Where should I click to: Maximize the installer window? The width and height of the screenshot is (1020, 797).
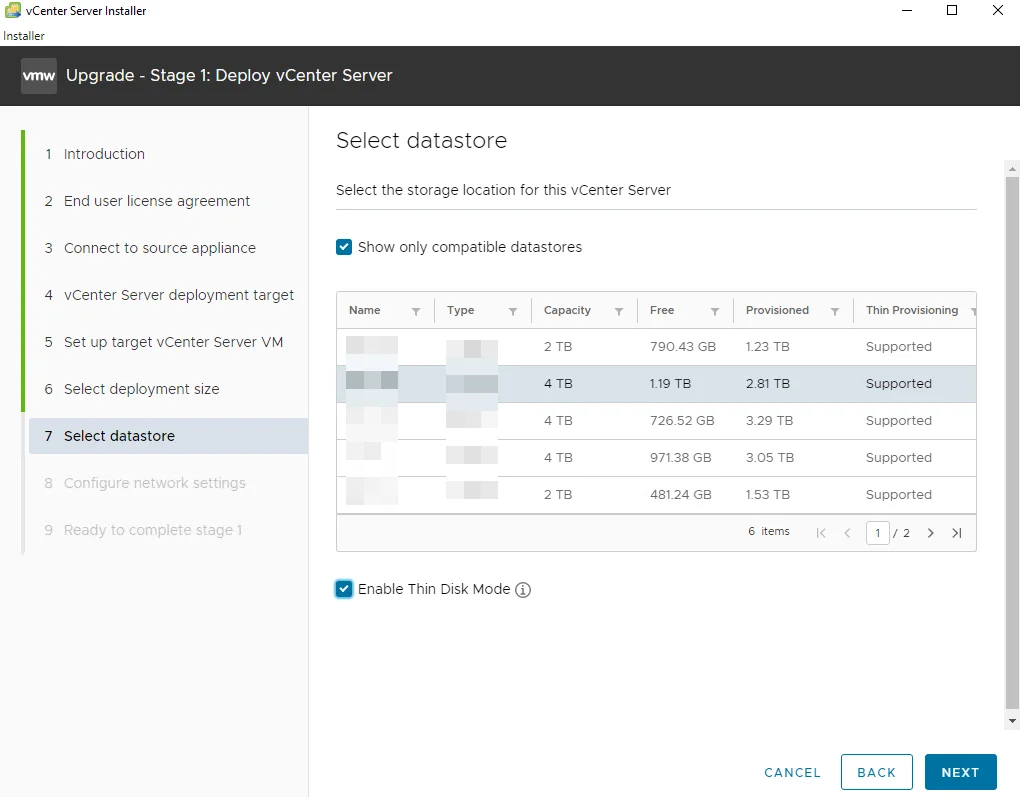click(952, 10)
